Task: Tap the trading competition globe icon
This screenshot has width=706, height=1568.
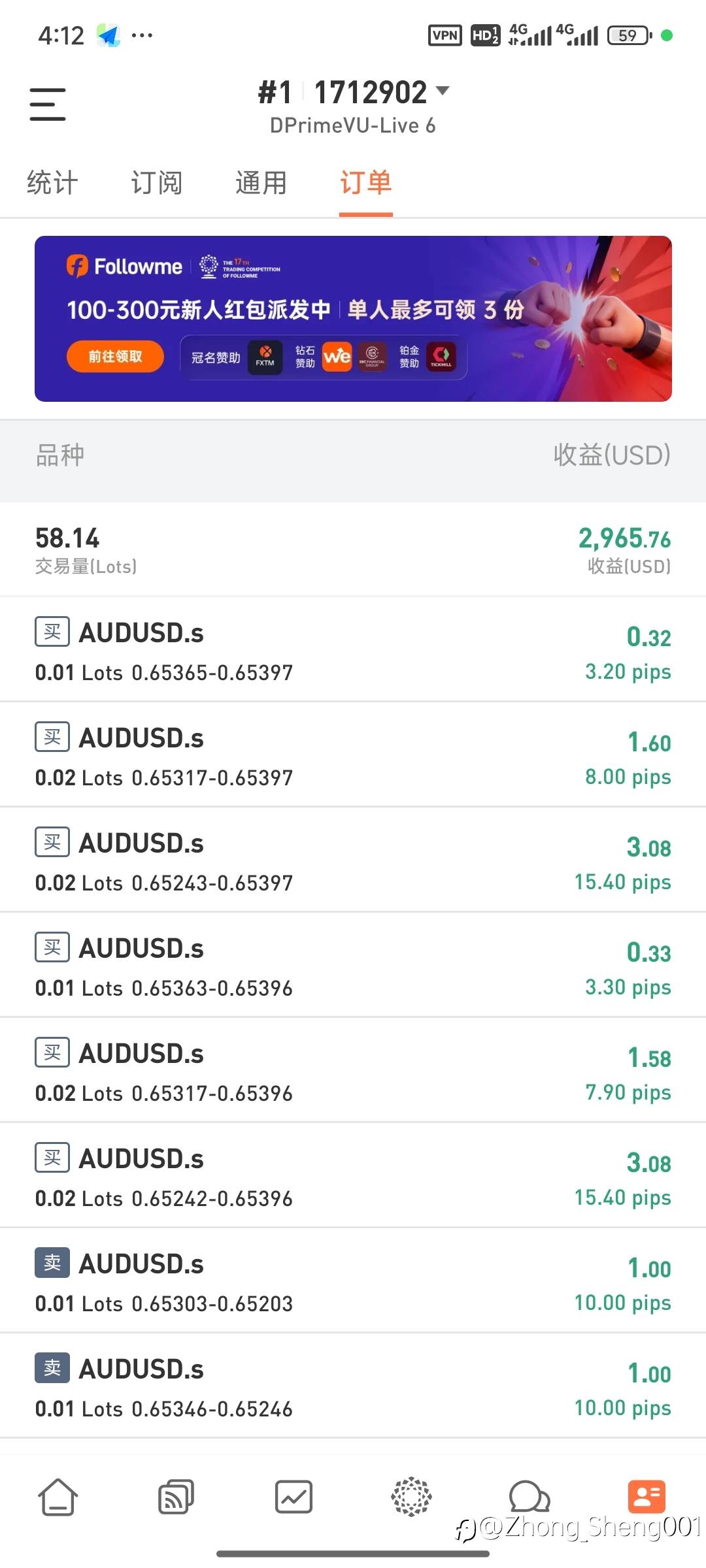Action: pyautogui.click(x=411, y=1496)
